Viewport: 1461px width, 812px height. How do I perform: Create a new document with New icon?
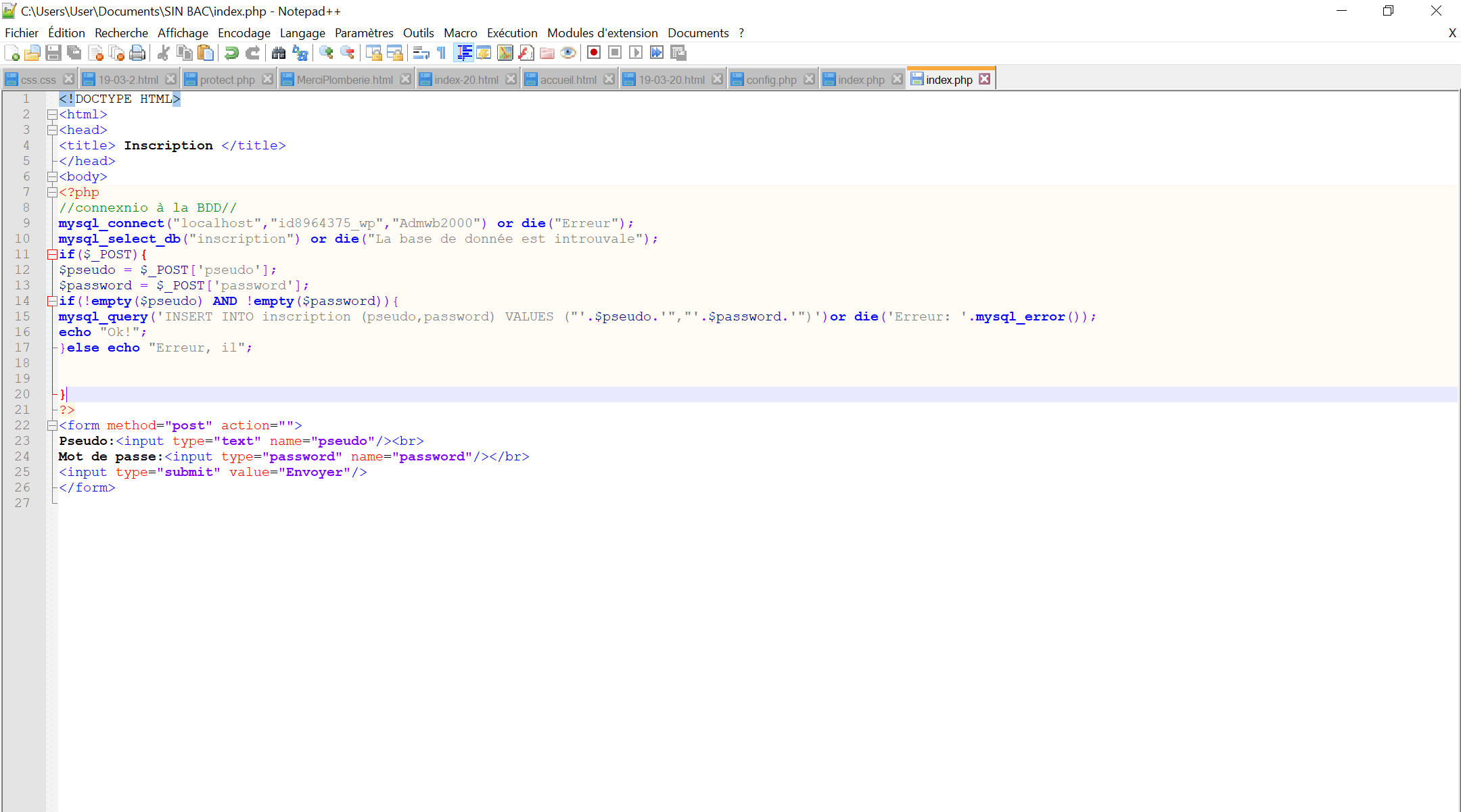coord(11,53)
